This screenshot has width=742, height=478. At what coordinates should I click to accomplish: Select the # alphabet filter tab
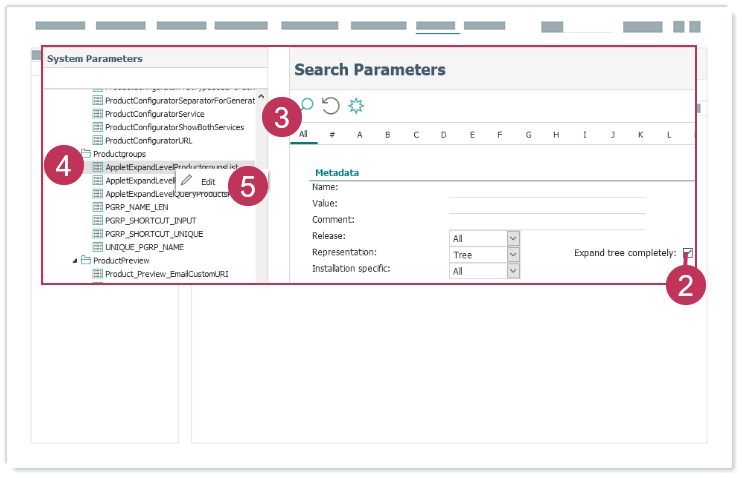tap(331, 134)
